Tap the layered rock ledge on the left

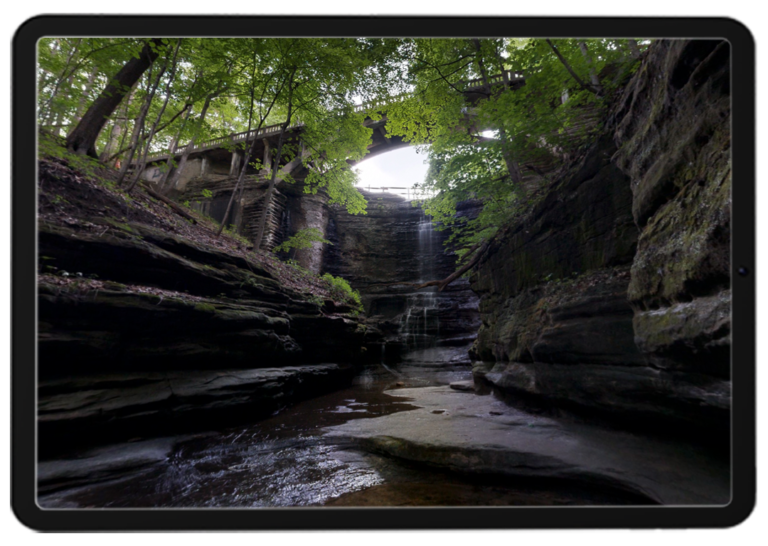(x=170, y=320)
